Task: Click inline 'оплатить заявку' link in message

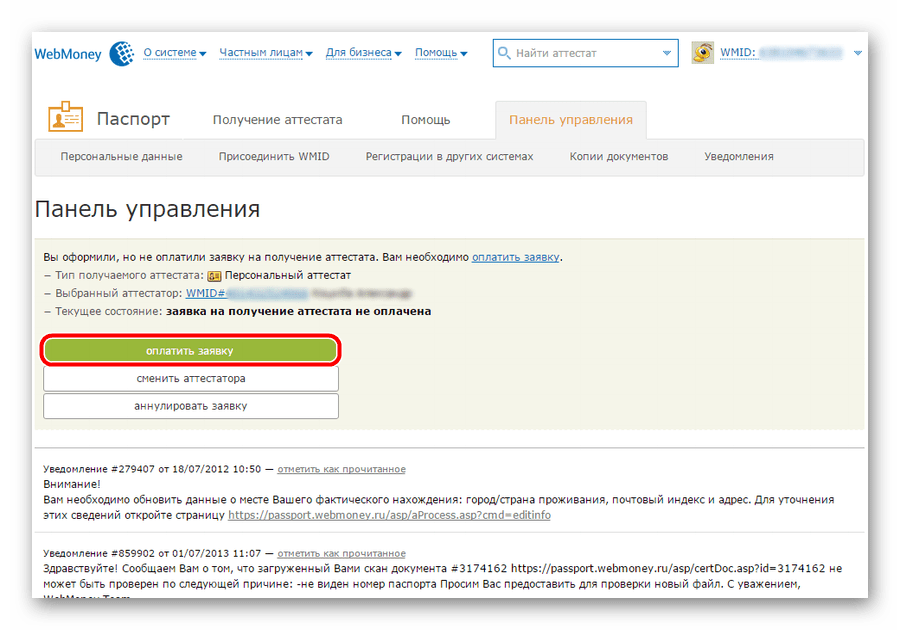Action: [x=515, y=257]
